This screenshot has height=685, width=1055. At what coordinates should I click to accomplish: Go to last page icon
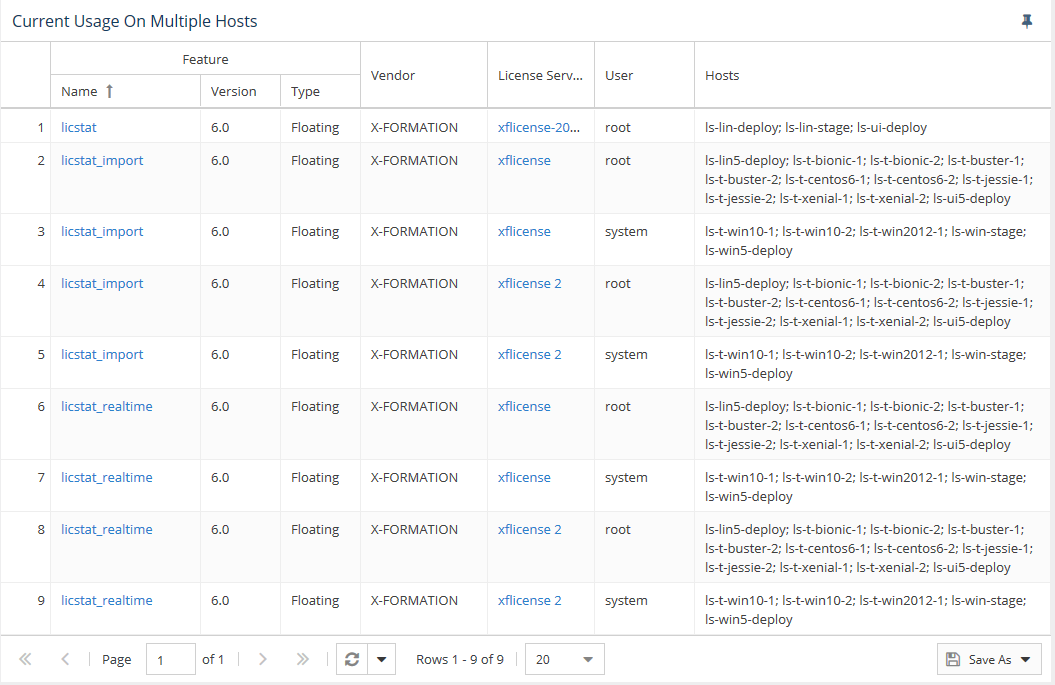(x=303, y=659)
